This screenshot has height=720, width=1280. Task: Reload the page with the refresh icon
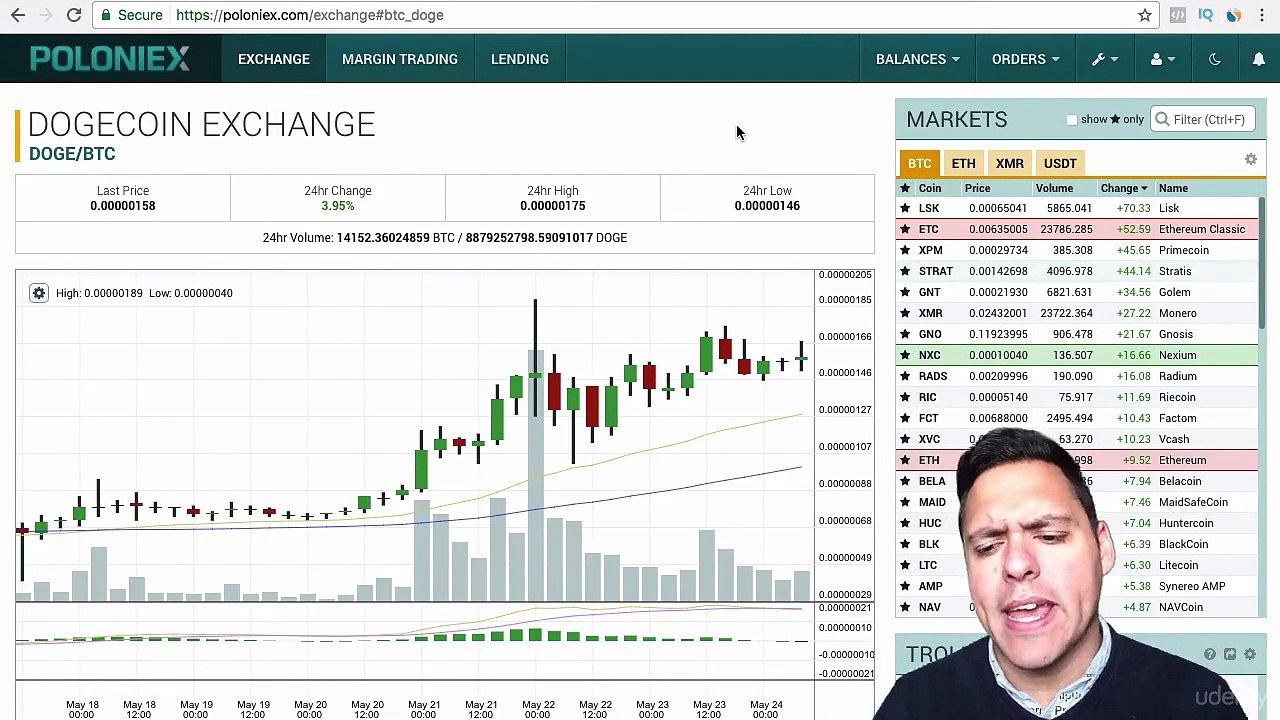click(74, 15)
